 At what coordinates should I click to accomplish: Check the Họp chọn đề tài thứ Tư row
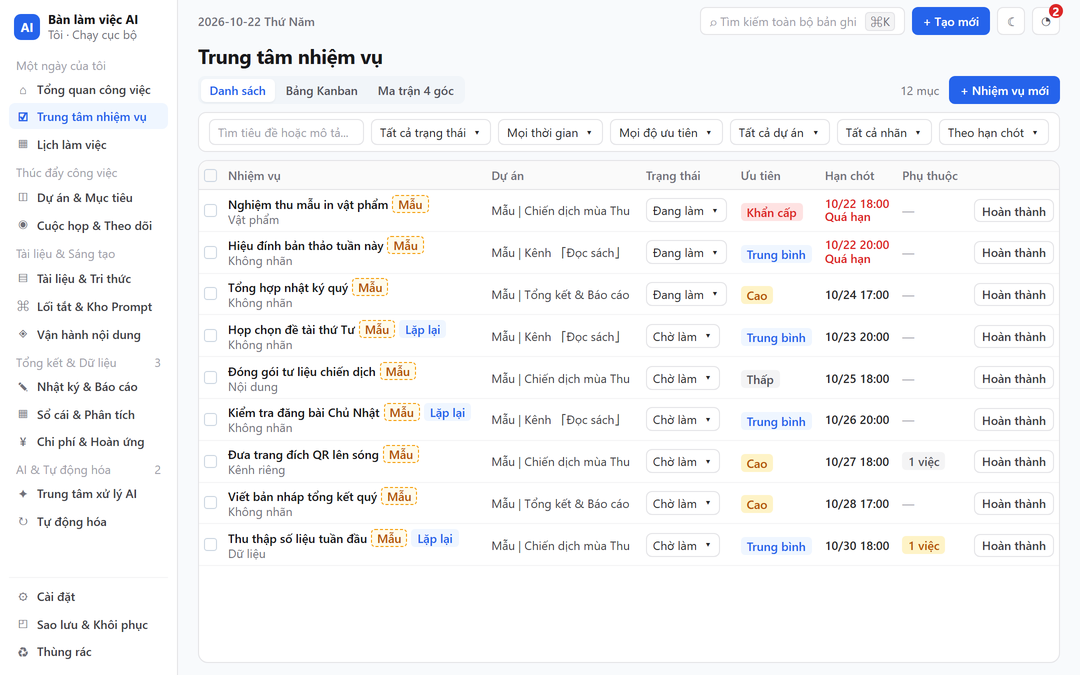[x=211, y=336]
